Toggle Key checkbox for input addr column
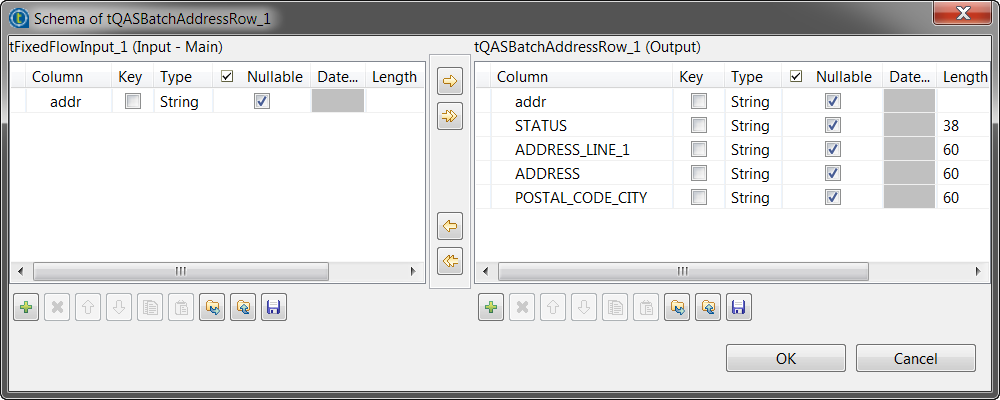The width and height of the screenshot is (1000, 400). (133, 101)
